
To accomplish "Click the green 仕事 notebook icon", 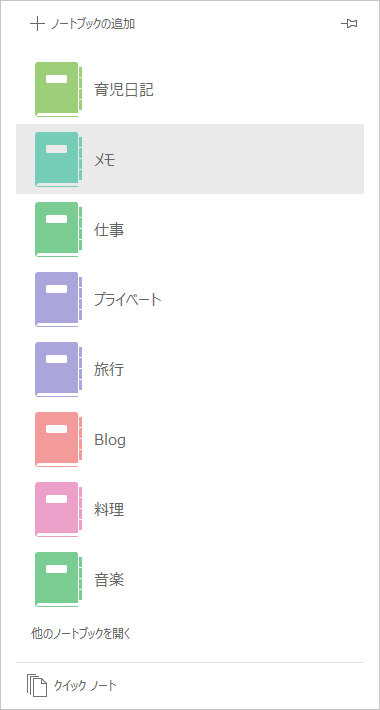I will [x=59, y=230].
